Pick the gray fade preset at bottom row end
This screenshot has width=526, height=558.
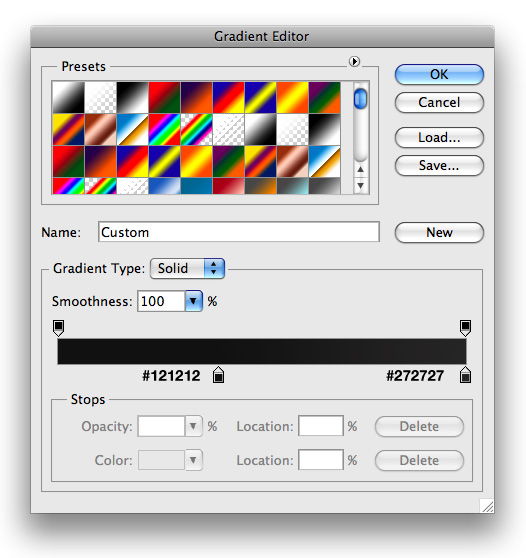point(325,186)
